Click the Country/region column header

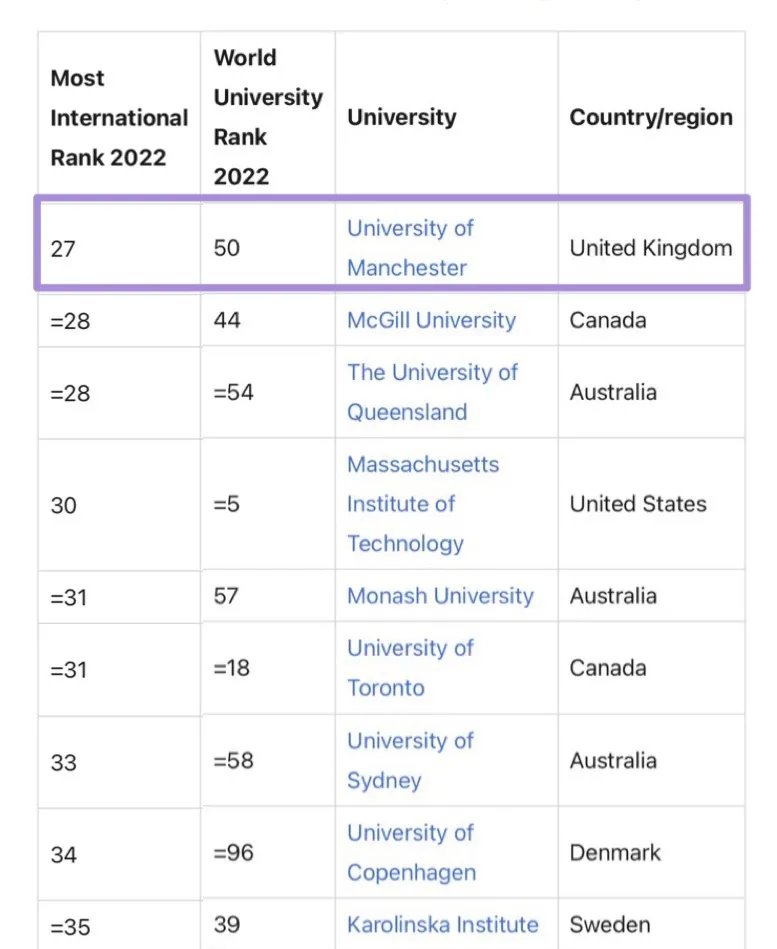click(651, 117)
